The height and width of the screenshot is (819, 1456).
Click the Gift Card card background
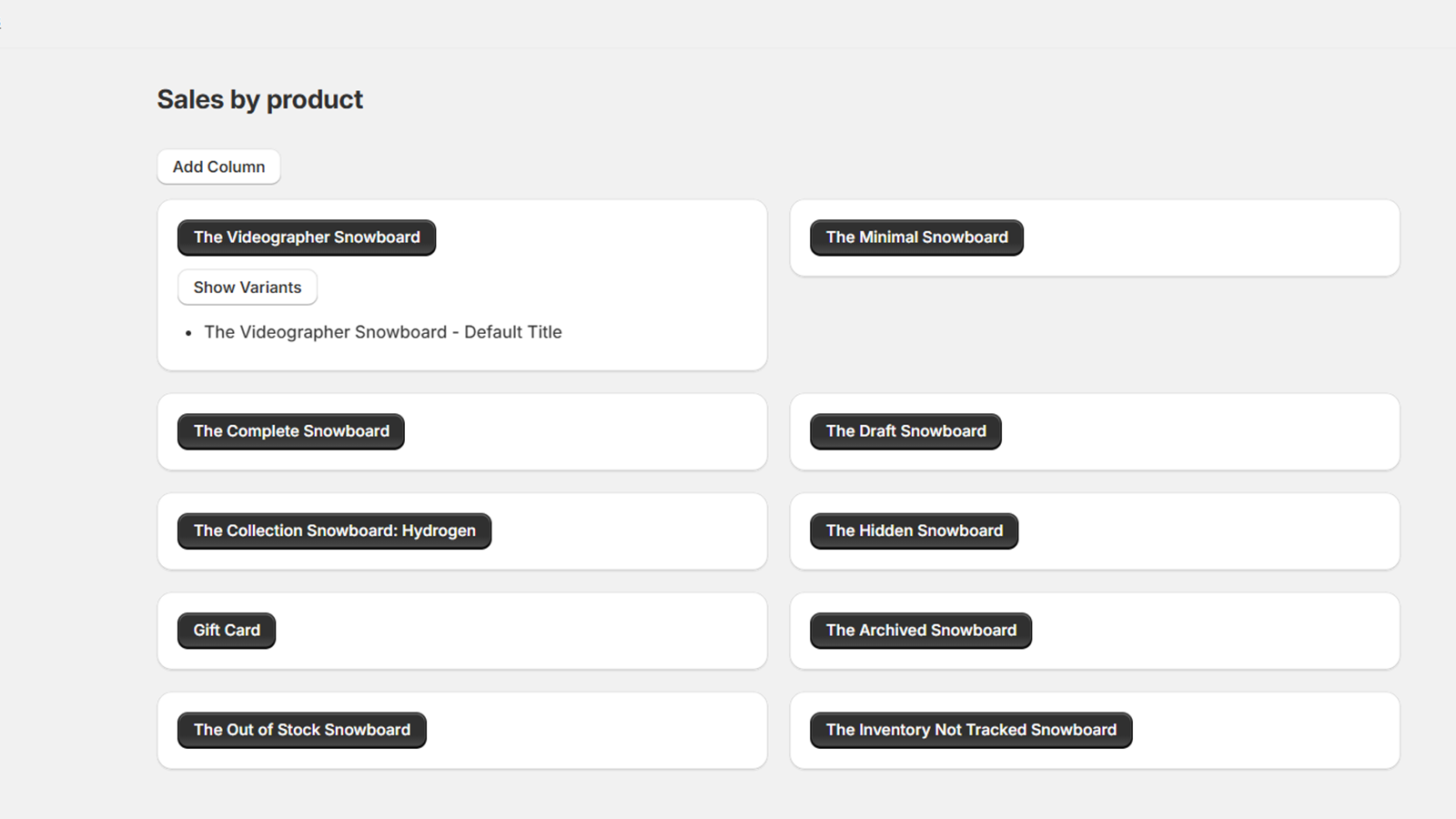click(519, 632)
